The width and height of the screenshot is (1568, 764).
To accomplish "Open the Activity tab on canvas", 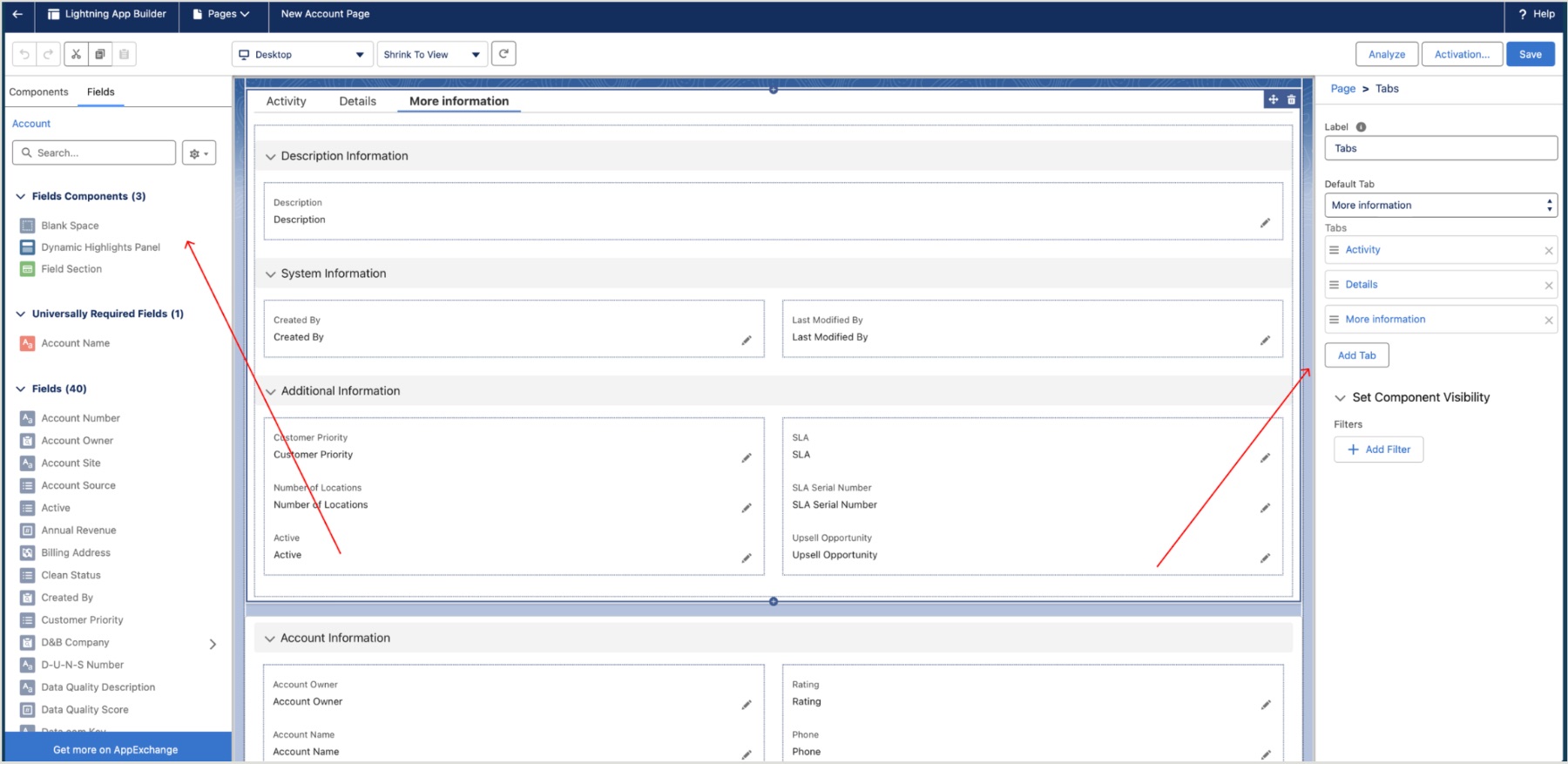I will [x=286, y=101].
